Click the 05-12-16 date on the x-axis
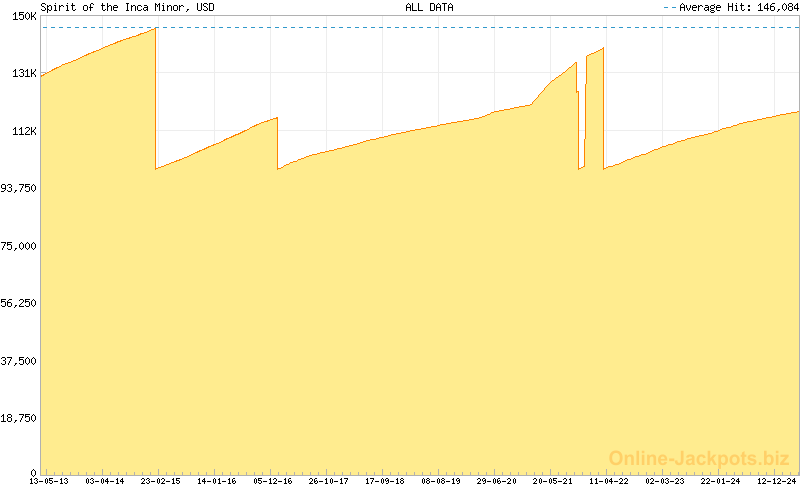800x490 pixels. [272, 482]
